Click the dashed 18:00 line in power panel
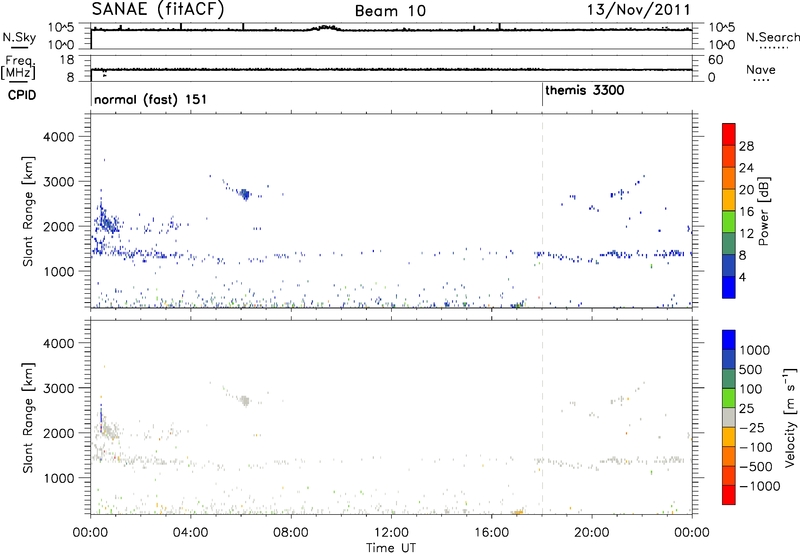 coord(542,211)
